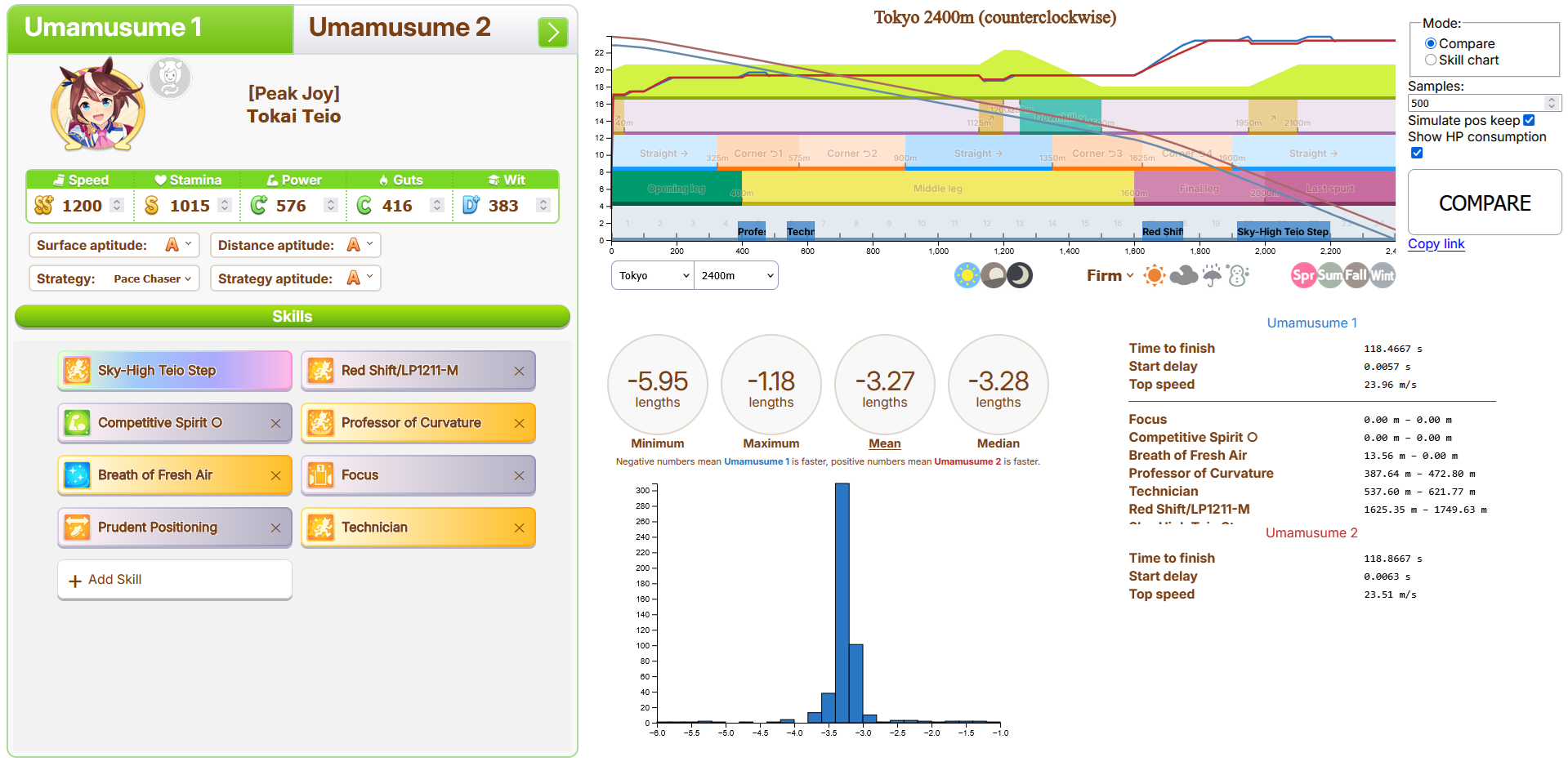Click the Technician skill icon

point(320,527)
